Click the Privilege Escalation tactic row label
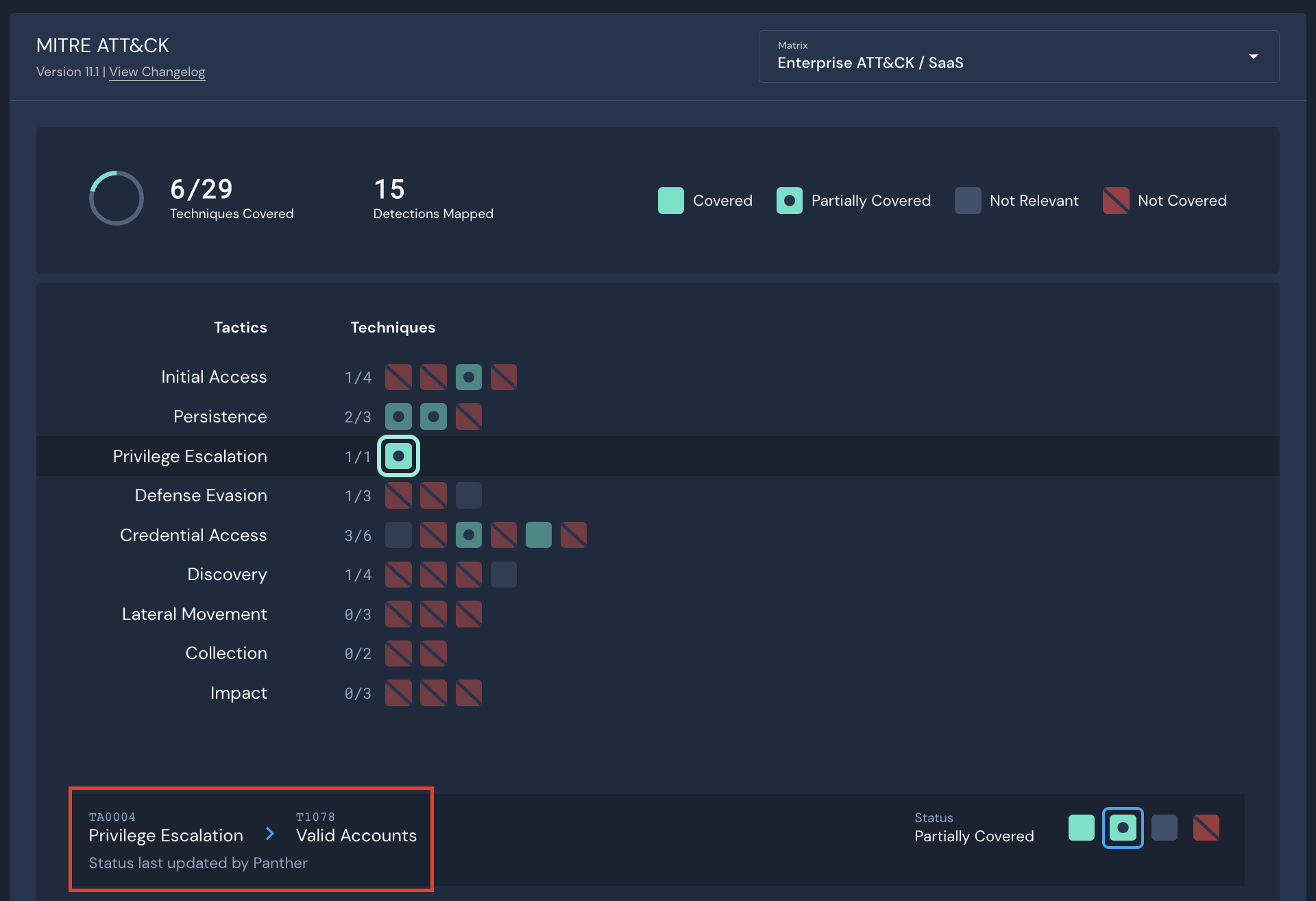The width and height of the screenshot is (1316, 901). [x=190, y=456]
